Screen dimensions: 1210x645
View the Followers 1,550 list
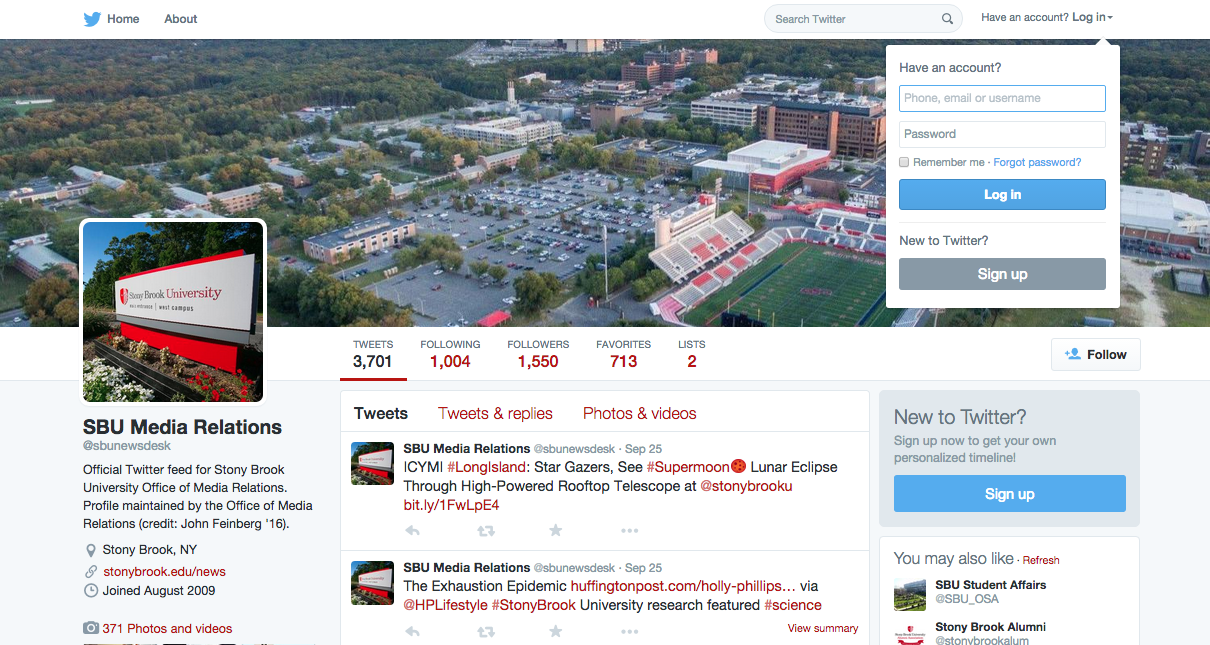(538, 354)
